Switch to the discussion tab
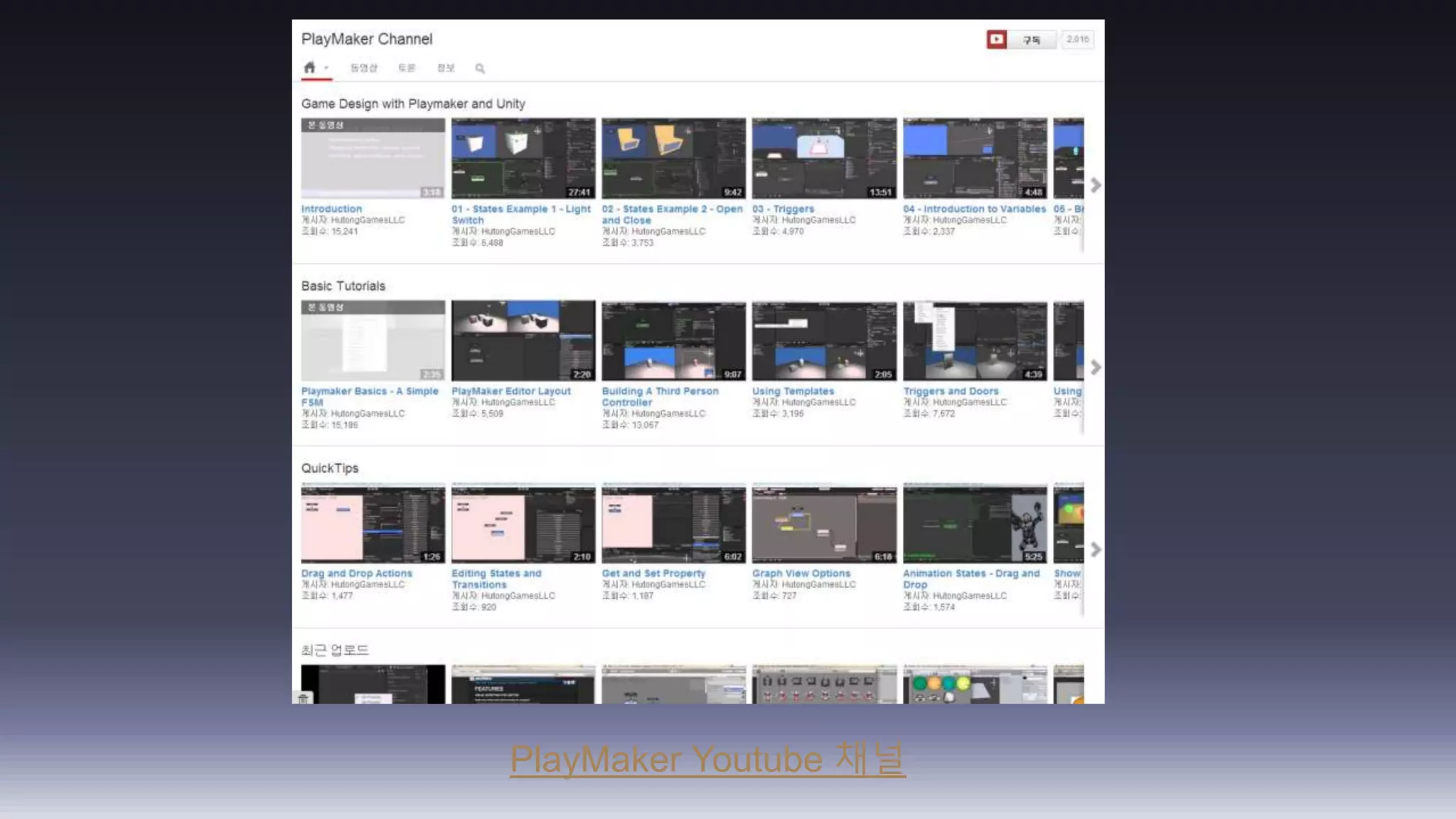 [x=407, y=68]
